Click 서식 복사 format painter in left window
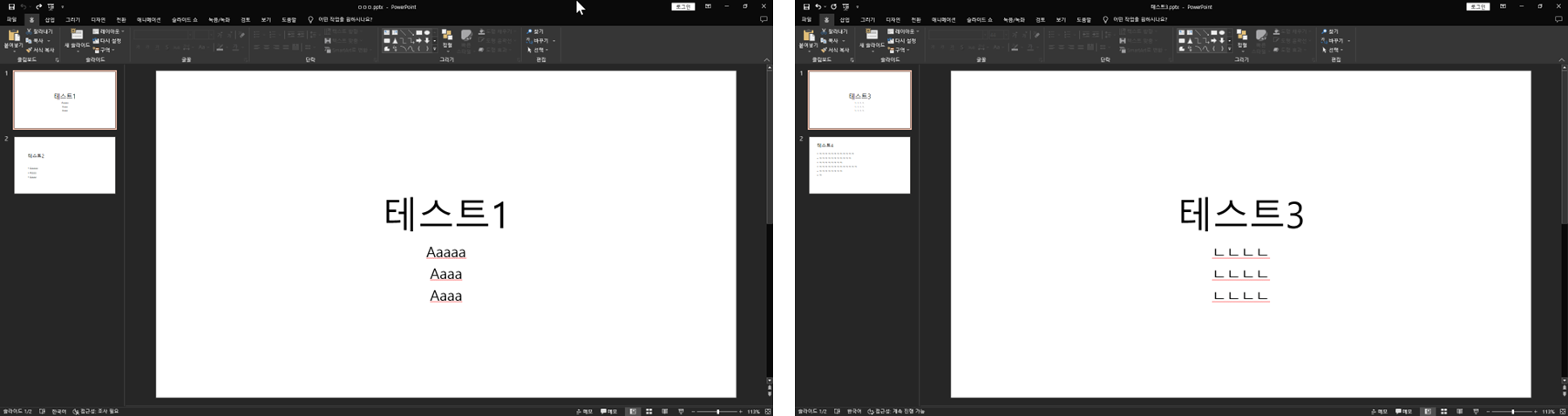This screenshot has height=416, width=1568. click(x=41, y=50)
